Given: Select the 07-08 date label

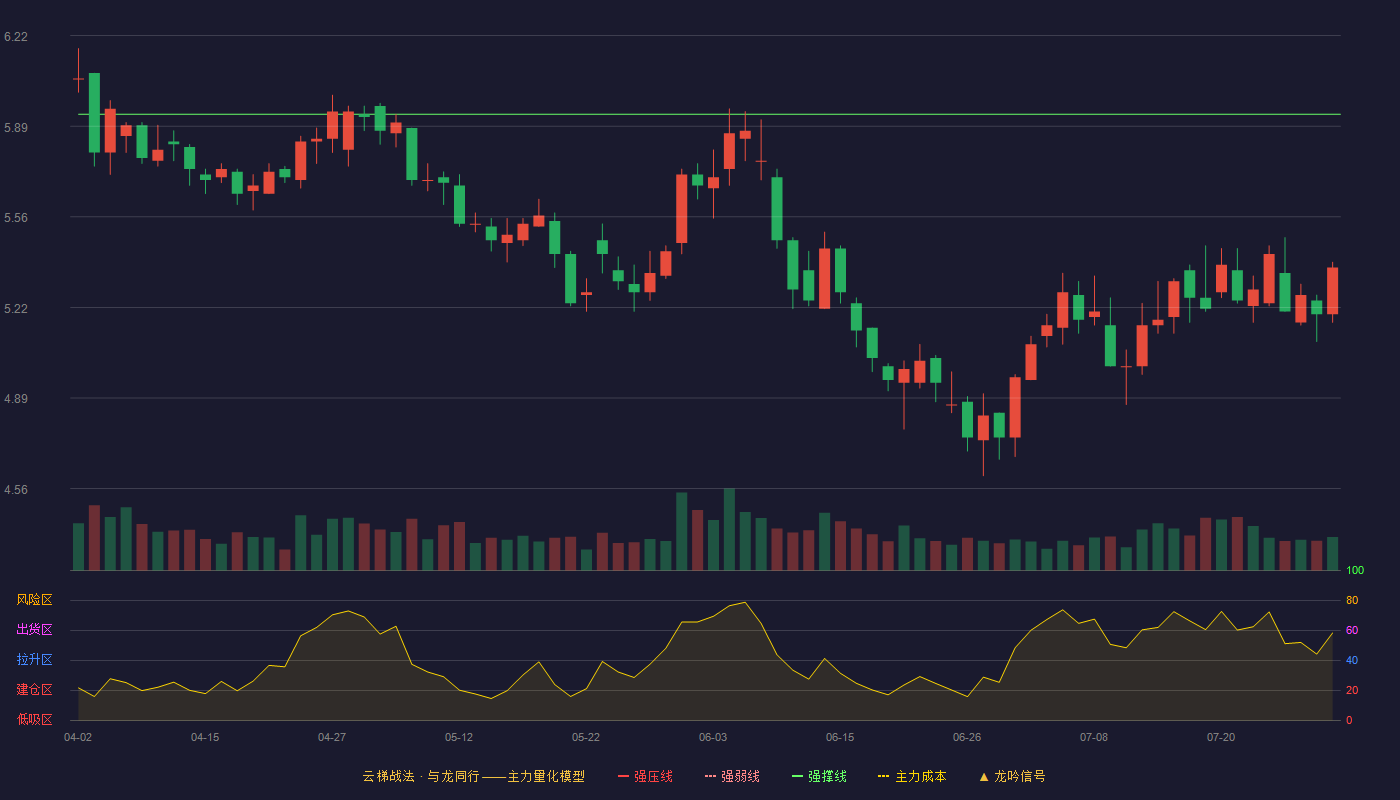Looking at the screenshot, I should 1094,737.
